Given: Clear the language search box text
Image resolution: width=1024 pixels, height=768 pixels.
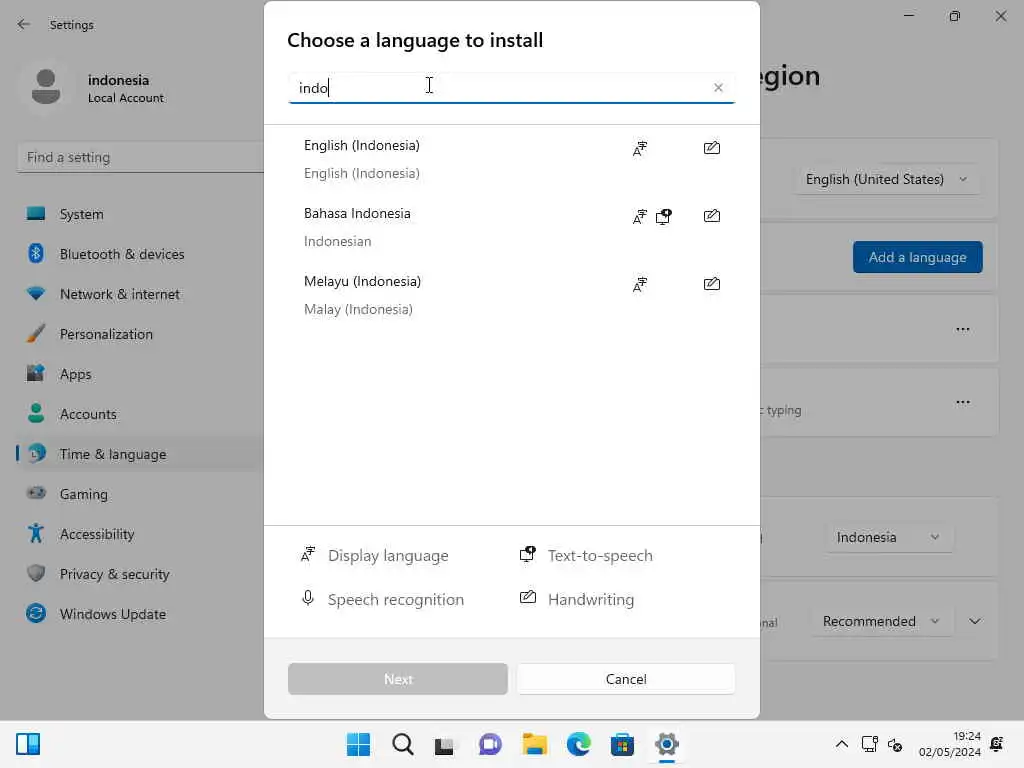Looking at the screenshot, I should click(x=718, y=88).
